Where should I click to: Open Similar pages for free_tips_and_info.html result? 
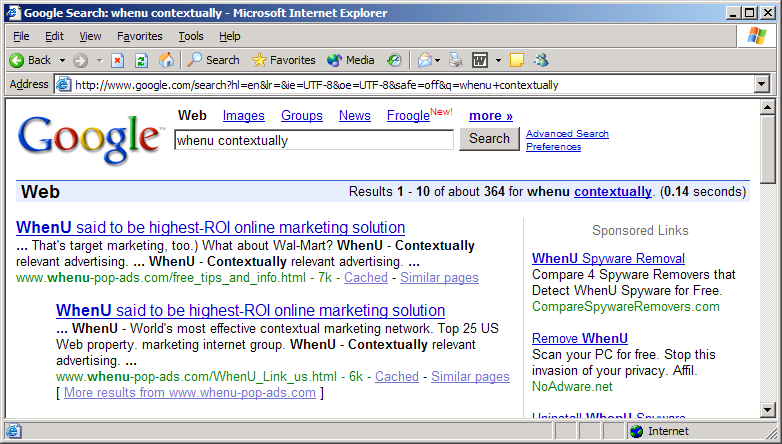click(x=439, y=277)
